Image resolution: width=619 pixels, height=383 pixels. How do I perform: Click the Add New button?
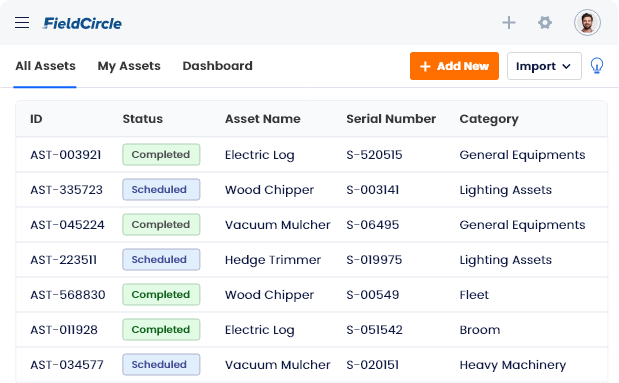tap(454, 66)
